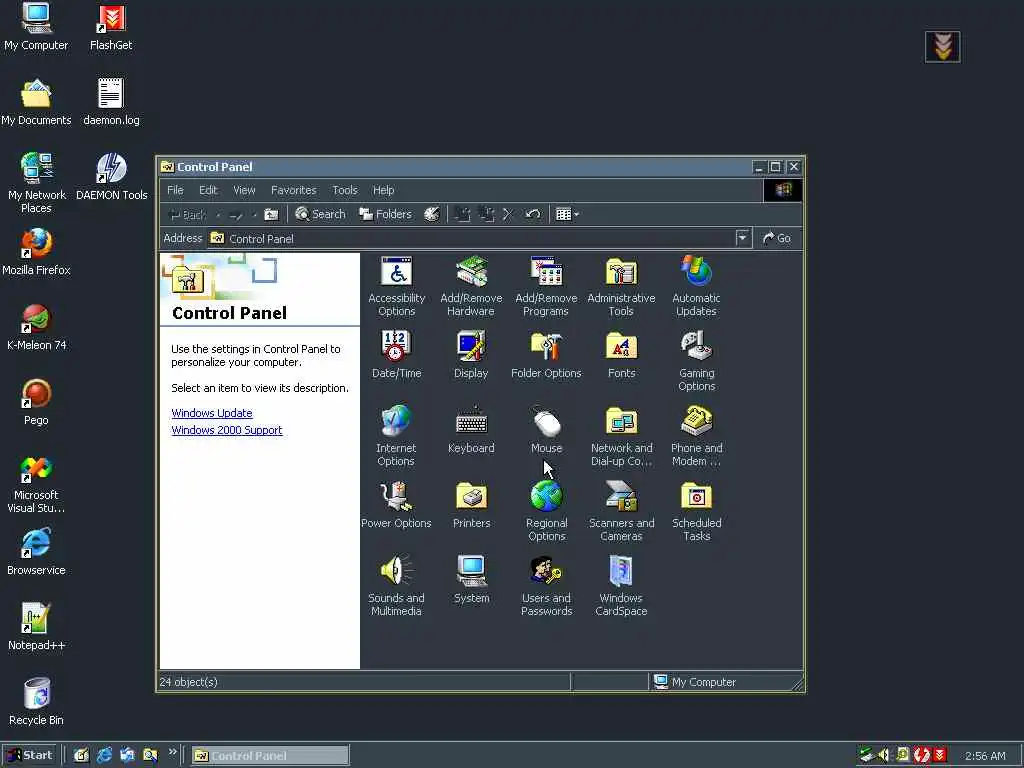The width and height of the screenshot is (1024, 768).
Task: Select daemon.log file on desktop
Action: click(x=111, y=102)
